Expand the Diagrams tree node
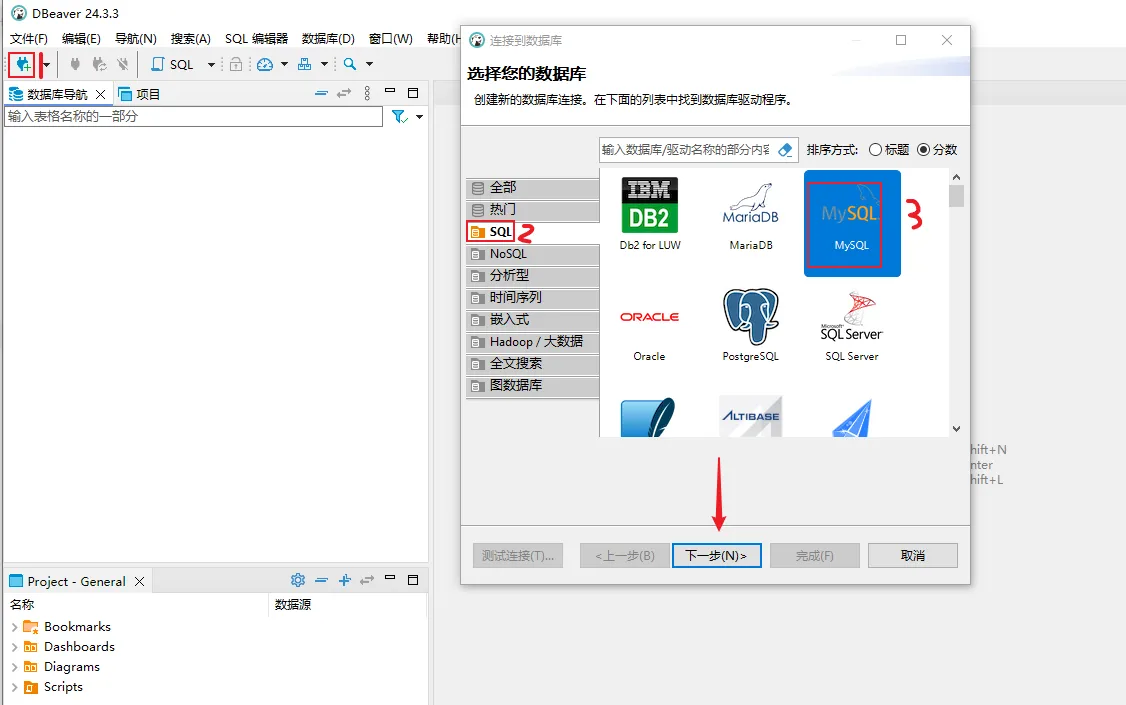 14,667
